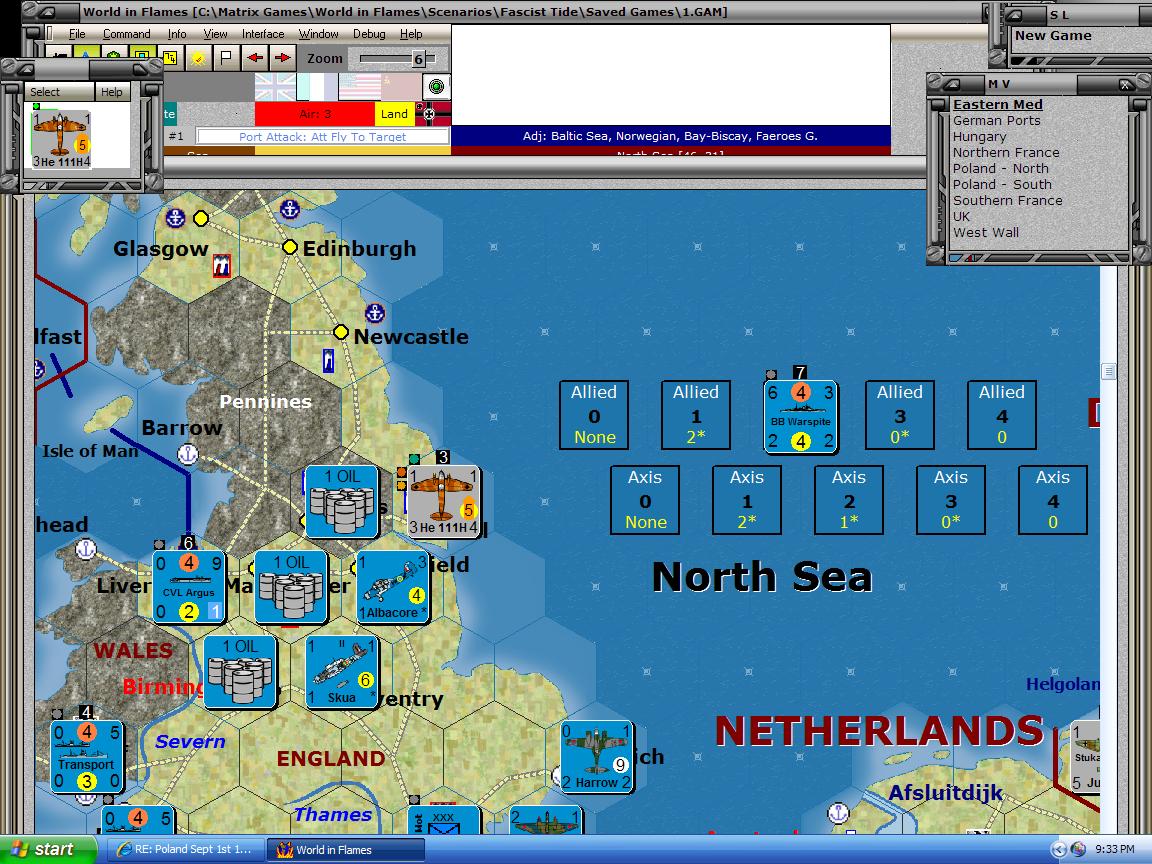
Task: Click the factory icon near Glasgow
Action: tap(222, 265)
